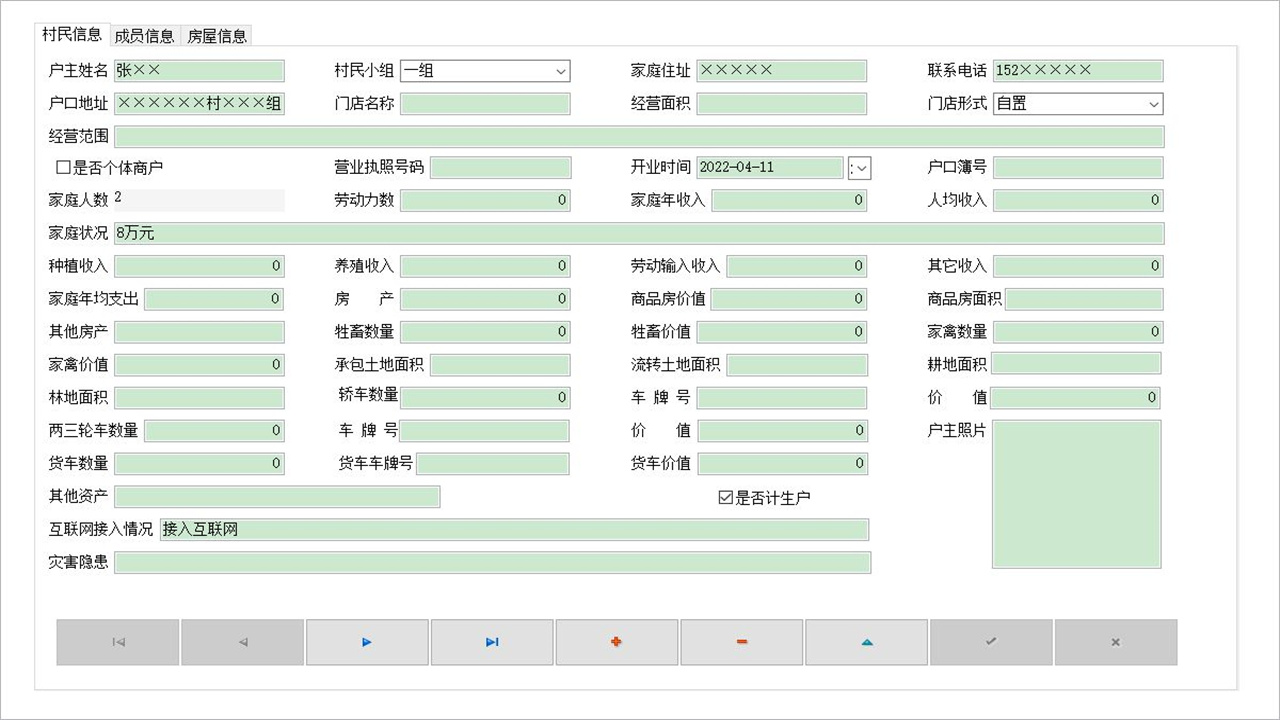Screen dimensions: 1280x720
Task: Click the first record navigation icon
Action: [117, 642]
